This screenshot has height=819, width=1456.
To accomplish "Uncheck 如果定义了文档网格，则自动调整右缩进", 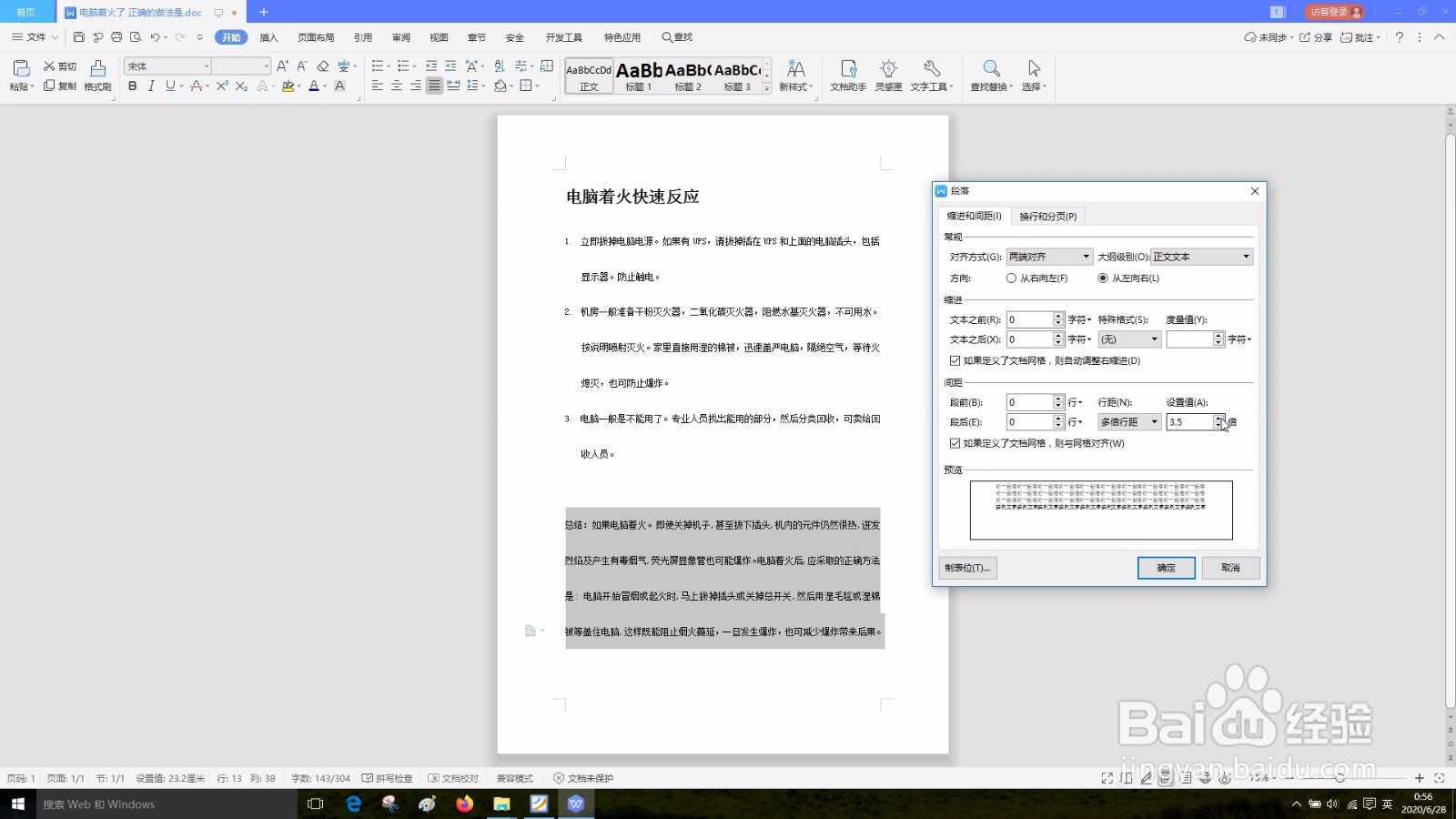I will point(954,360).
